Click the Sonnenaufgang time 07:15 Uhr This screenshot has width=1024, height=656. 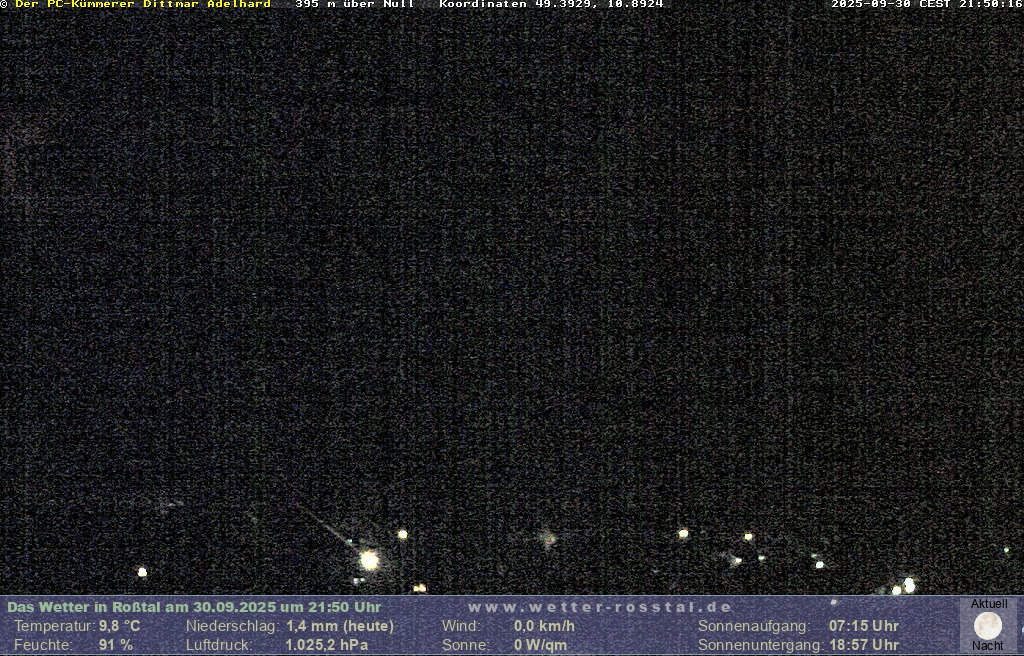[x=863, y=626]
